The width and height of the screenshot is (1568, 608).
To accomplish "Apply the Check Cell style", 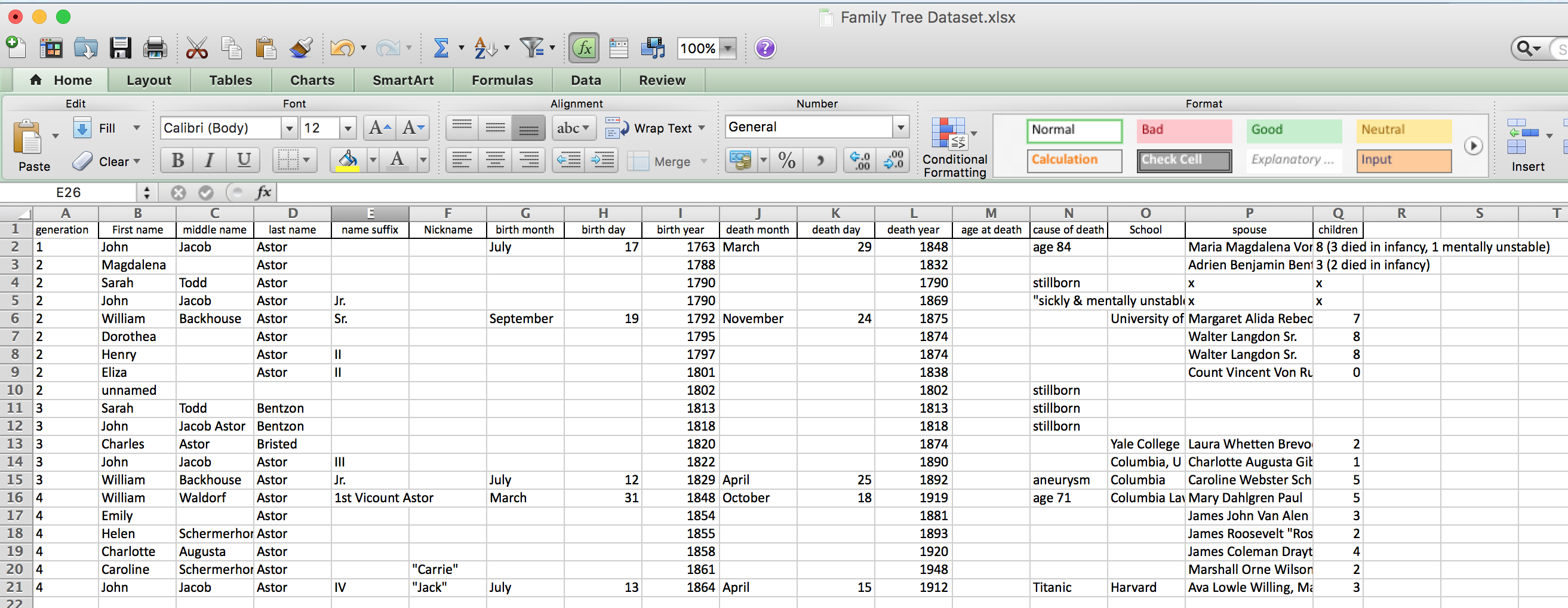I will coord(1184,161).
